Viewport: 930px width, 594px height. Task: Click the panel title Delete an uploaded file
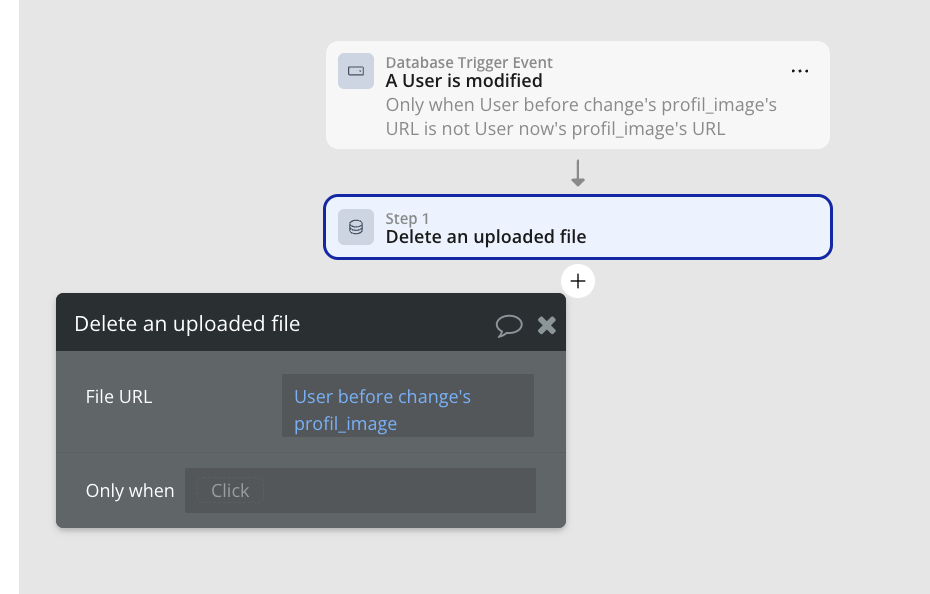(187, 324)
